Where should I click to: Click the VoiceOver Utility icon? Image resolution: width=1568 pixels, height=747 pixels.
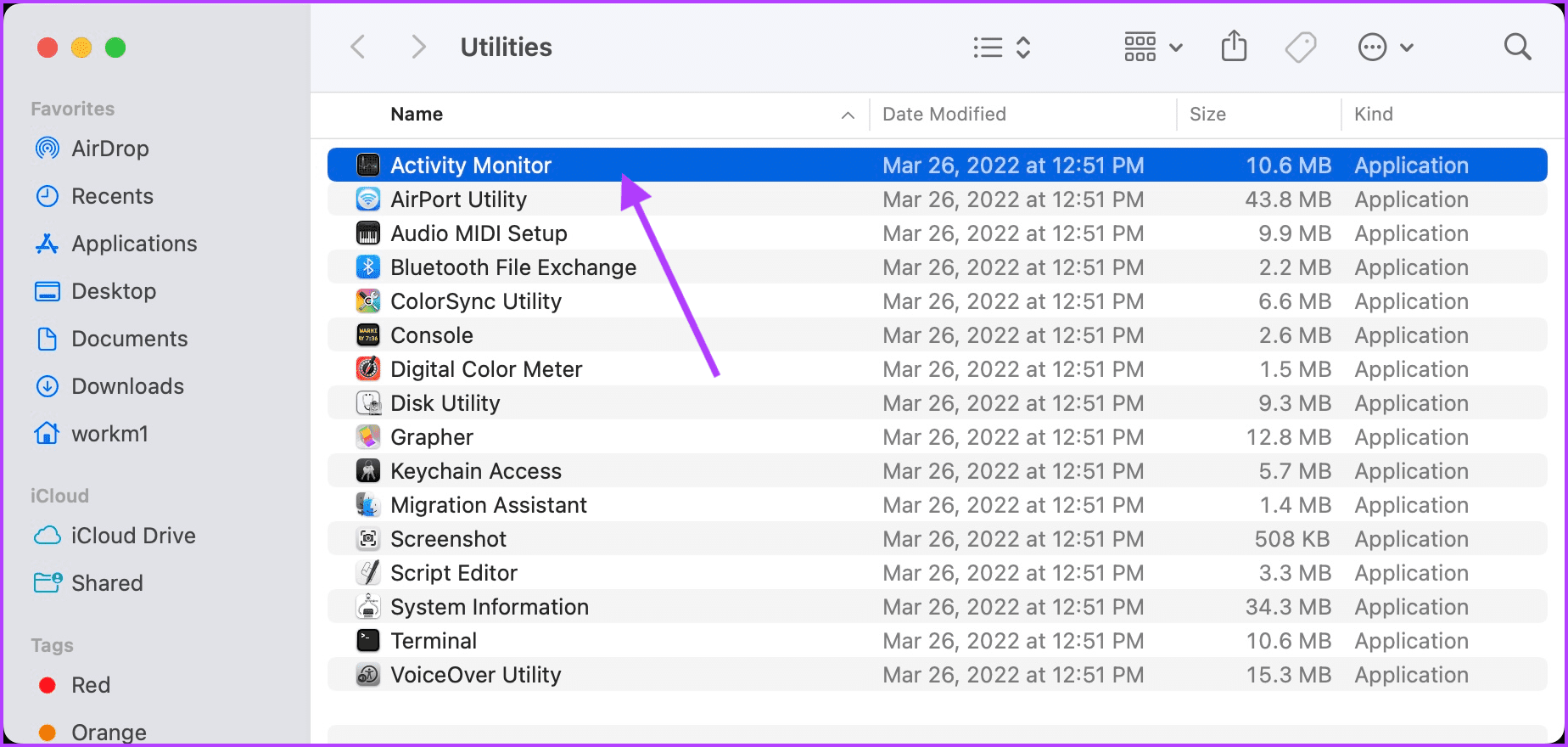pyautogui.click(x=368, y=674)
